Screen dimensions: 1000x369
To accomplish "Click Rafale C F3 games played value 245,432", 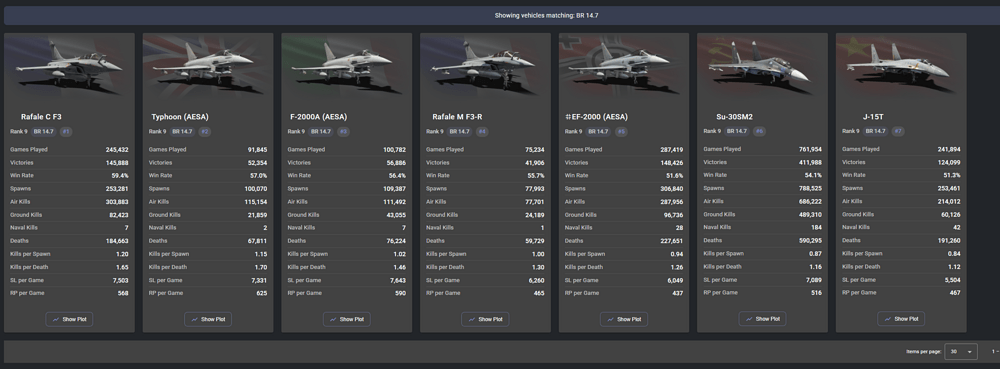I will pos(117,150).
